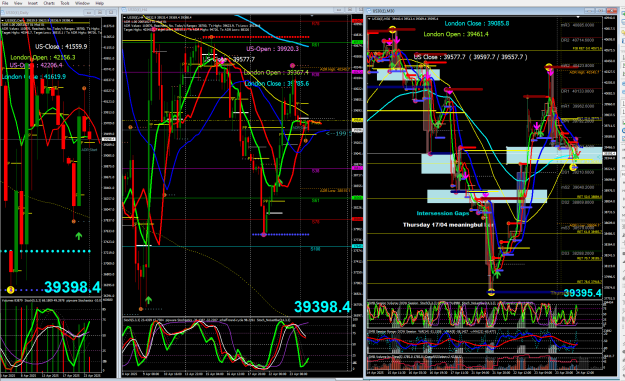Click the US30 H4 chart window icon
This screenshot has height=381, width=625.
tap(124, 10)
